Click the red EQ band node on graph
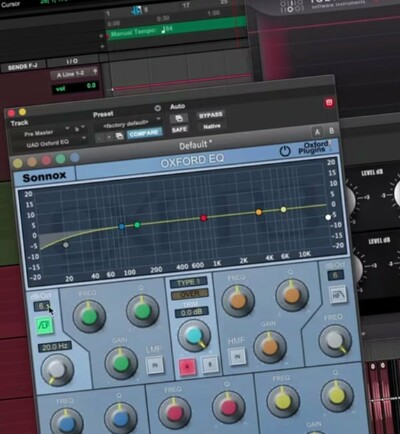The image size is (400, 434). (x=203, y=218)
